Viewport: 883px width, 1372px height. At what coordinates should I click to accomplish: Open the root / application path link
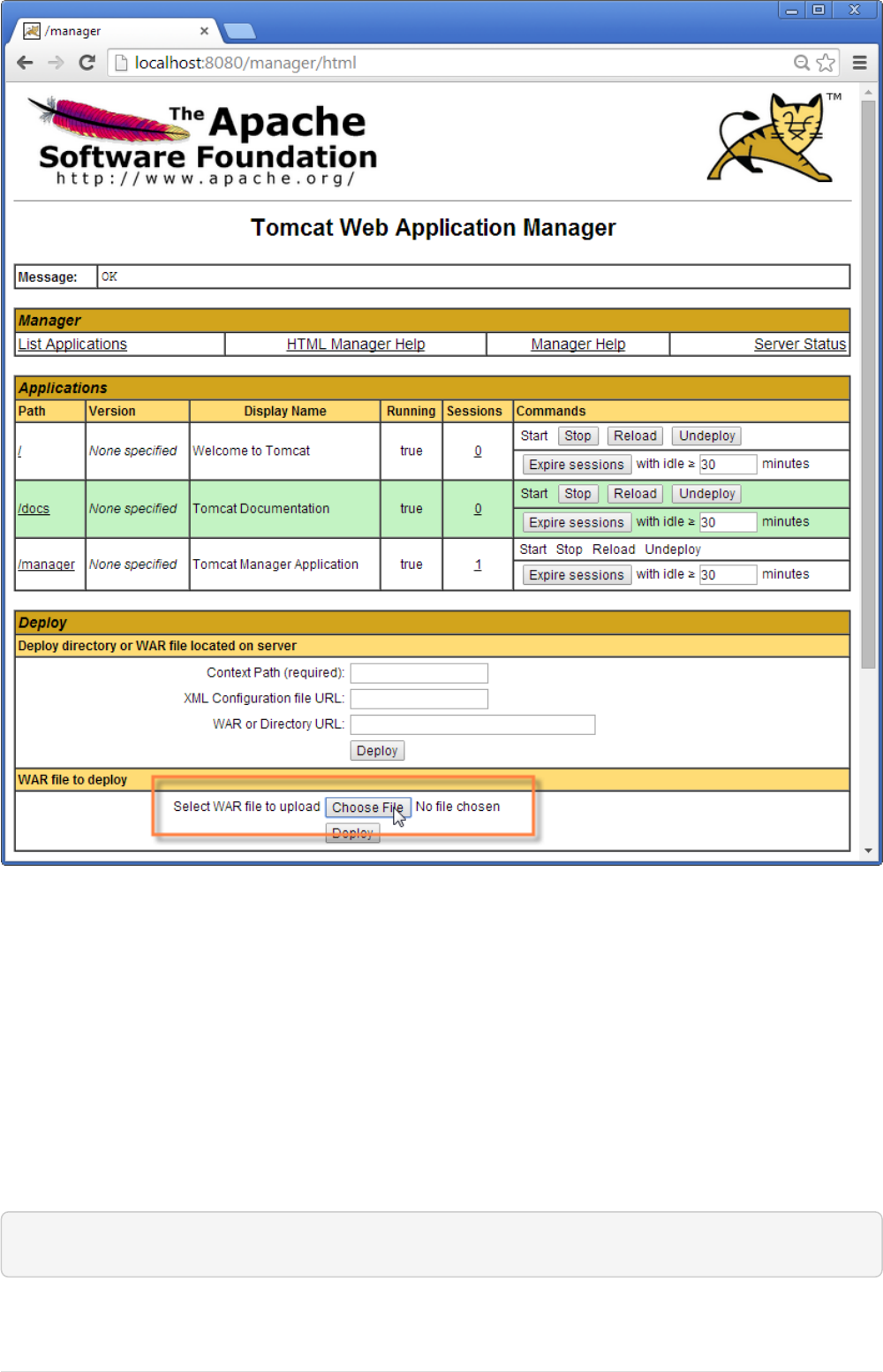pyautogui.click(x=19, y=451)
